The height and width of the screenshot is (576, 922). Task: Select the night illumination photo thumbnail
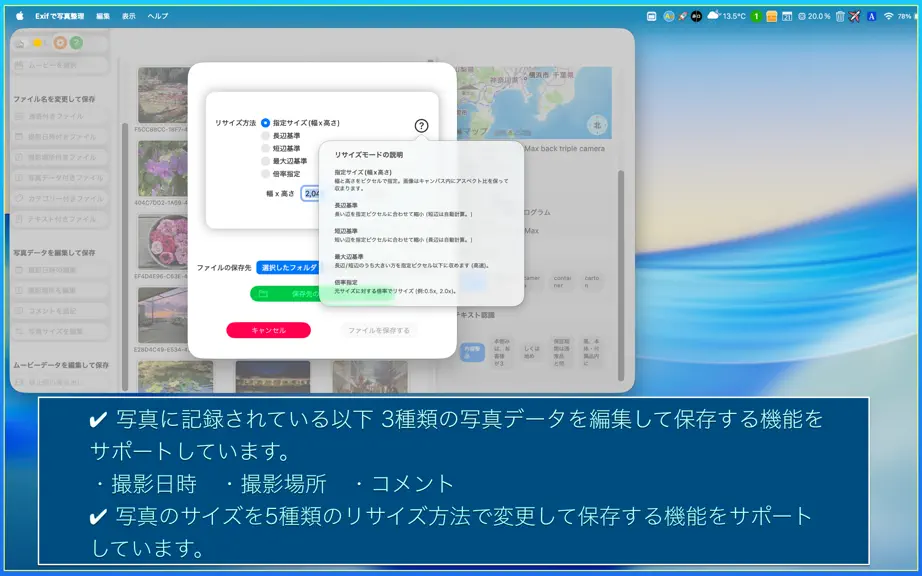(273, 377)
